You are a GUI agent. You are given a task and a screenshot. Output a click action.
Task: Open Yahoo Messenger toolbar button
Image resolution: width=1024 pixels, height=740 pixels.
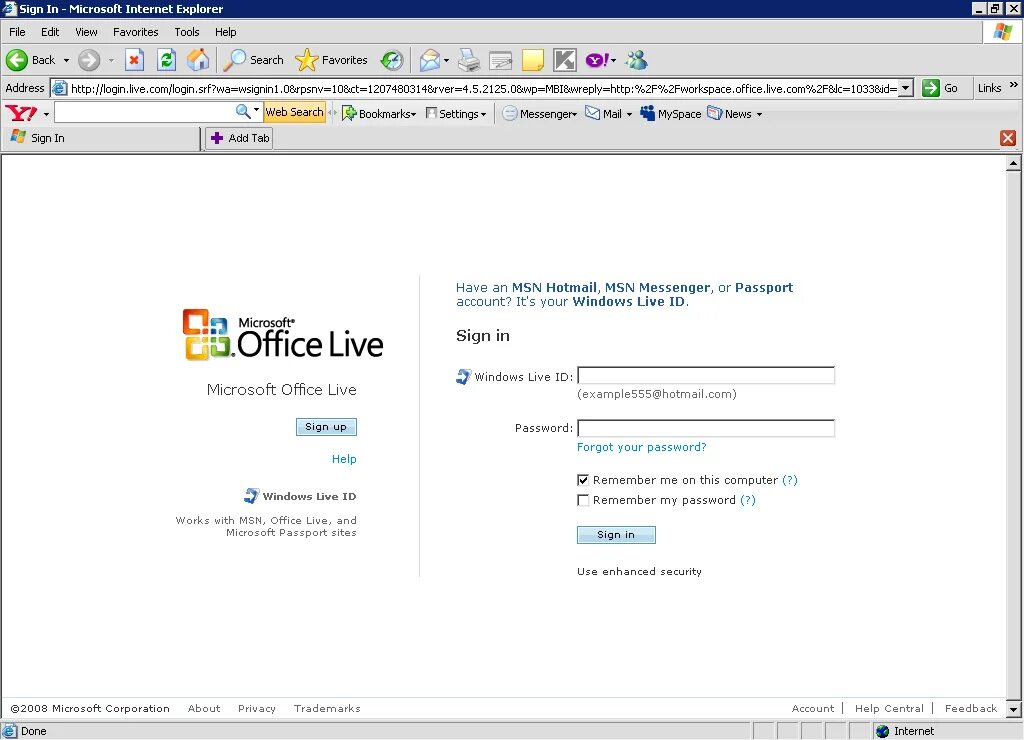540,114
